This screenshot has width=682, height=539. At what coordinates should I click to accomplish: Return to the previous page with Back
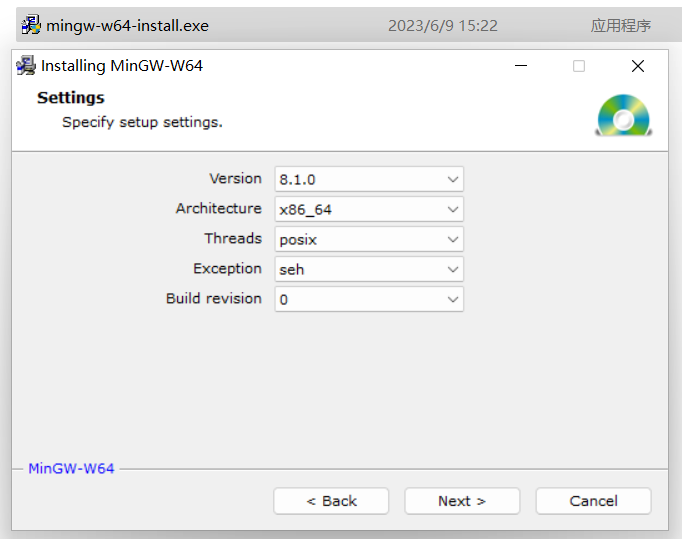pyautogui.click(x=331, y=501)
